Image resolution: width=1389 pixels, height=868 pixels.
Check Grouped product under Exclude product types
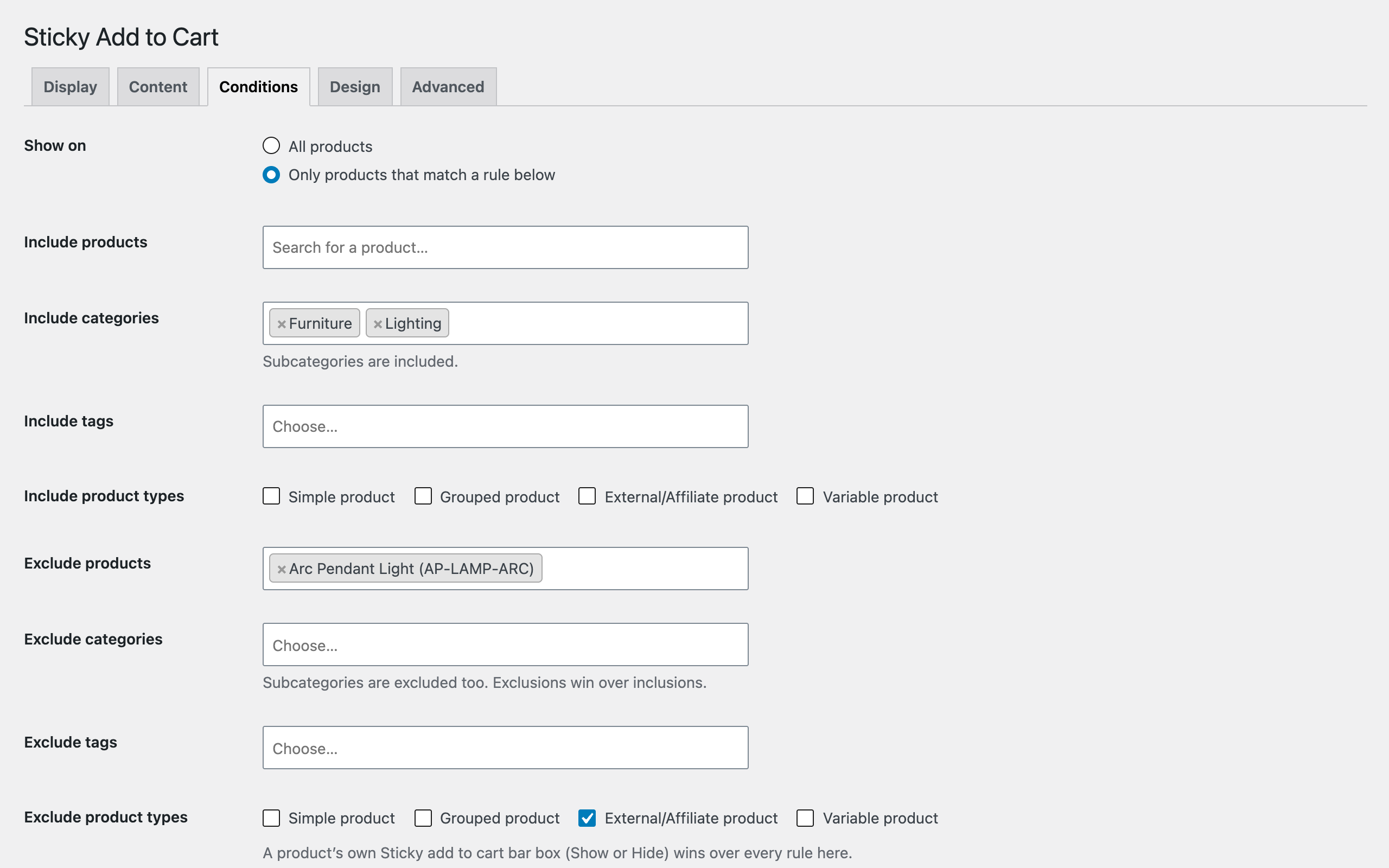pos(423,818)
